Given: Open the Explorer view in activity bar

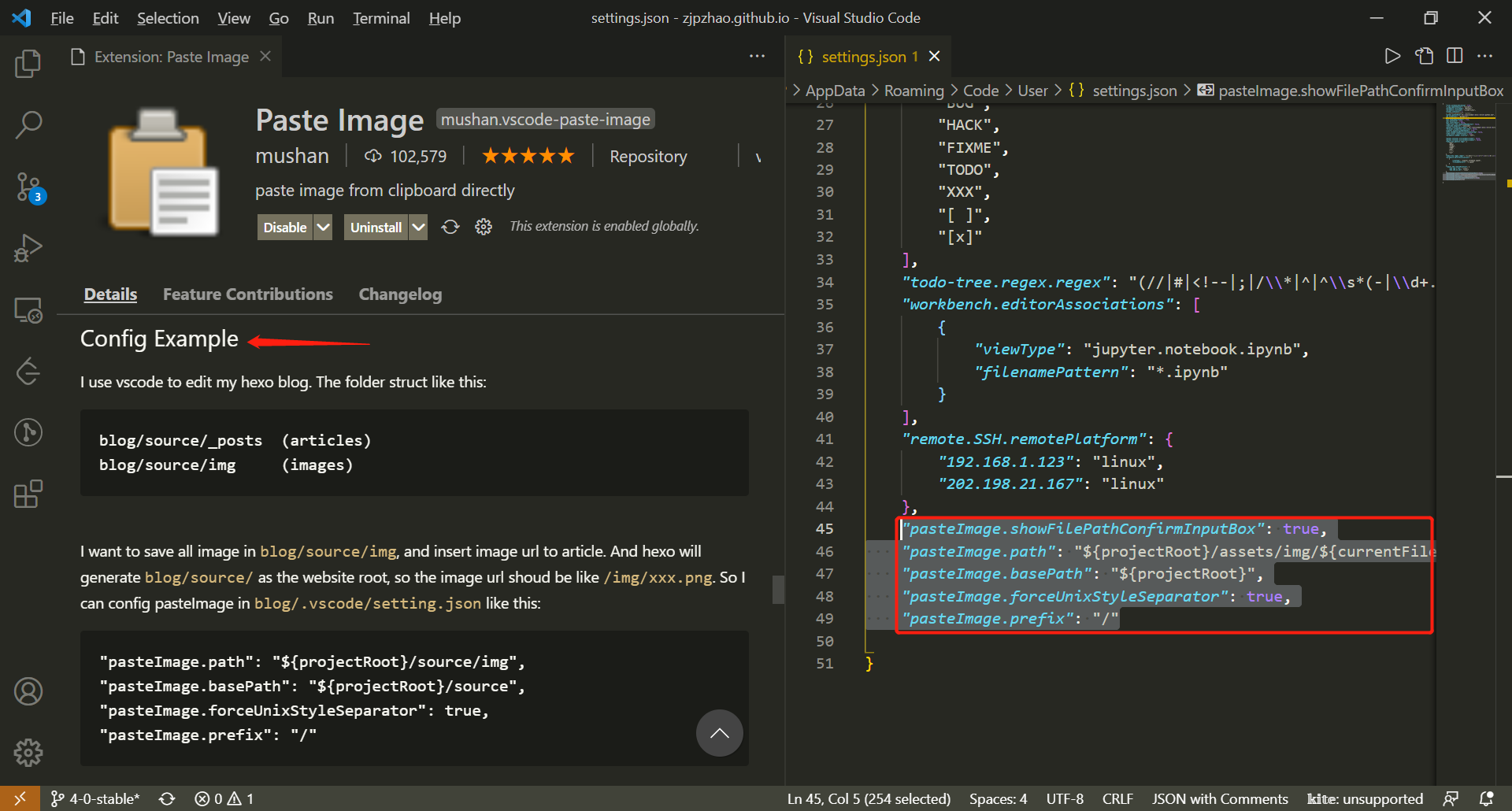Looking at the screenshot, I should (28, 64).
